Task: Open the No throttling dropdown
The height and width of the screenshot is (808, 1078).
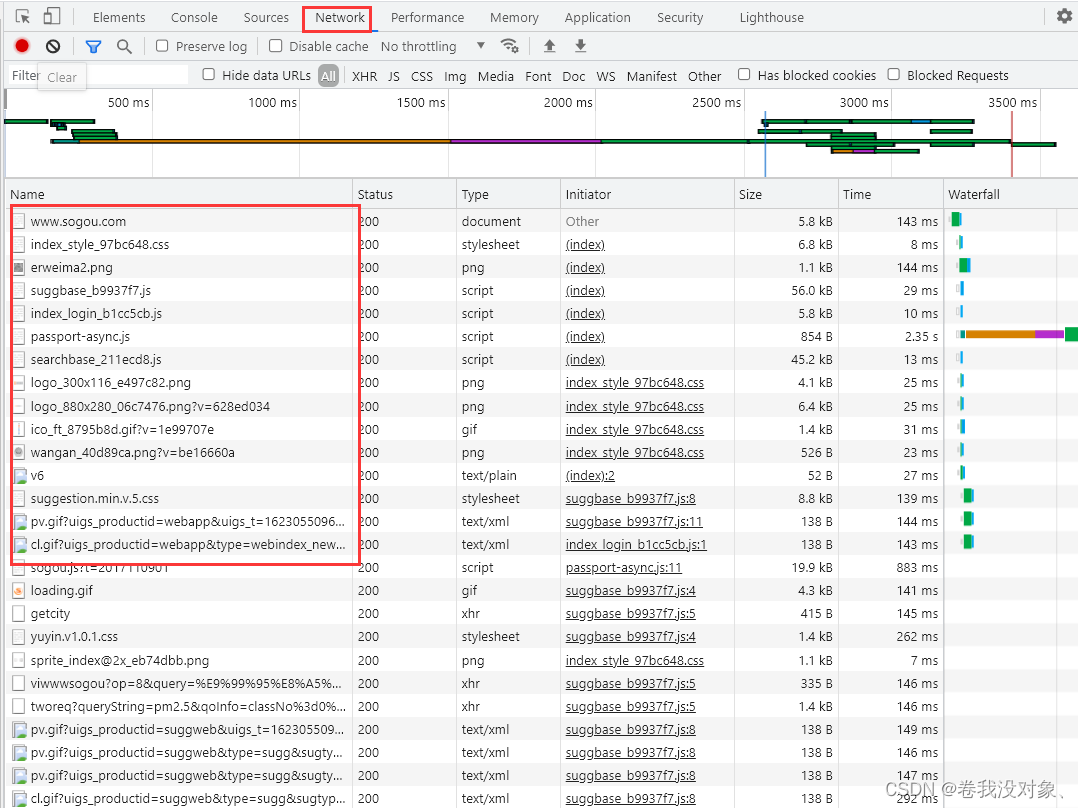Action: click(433, 46)
